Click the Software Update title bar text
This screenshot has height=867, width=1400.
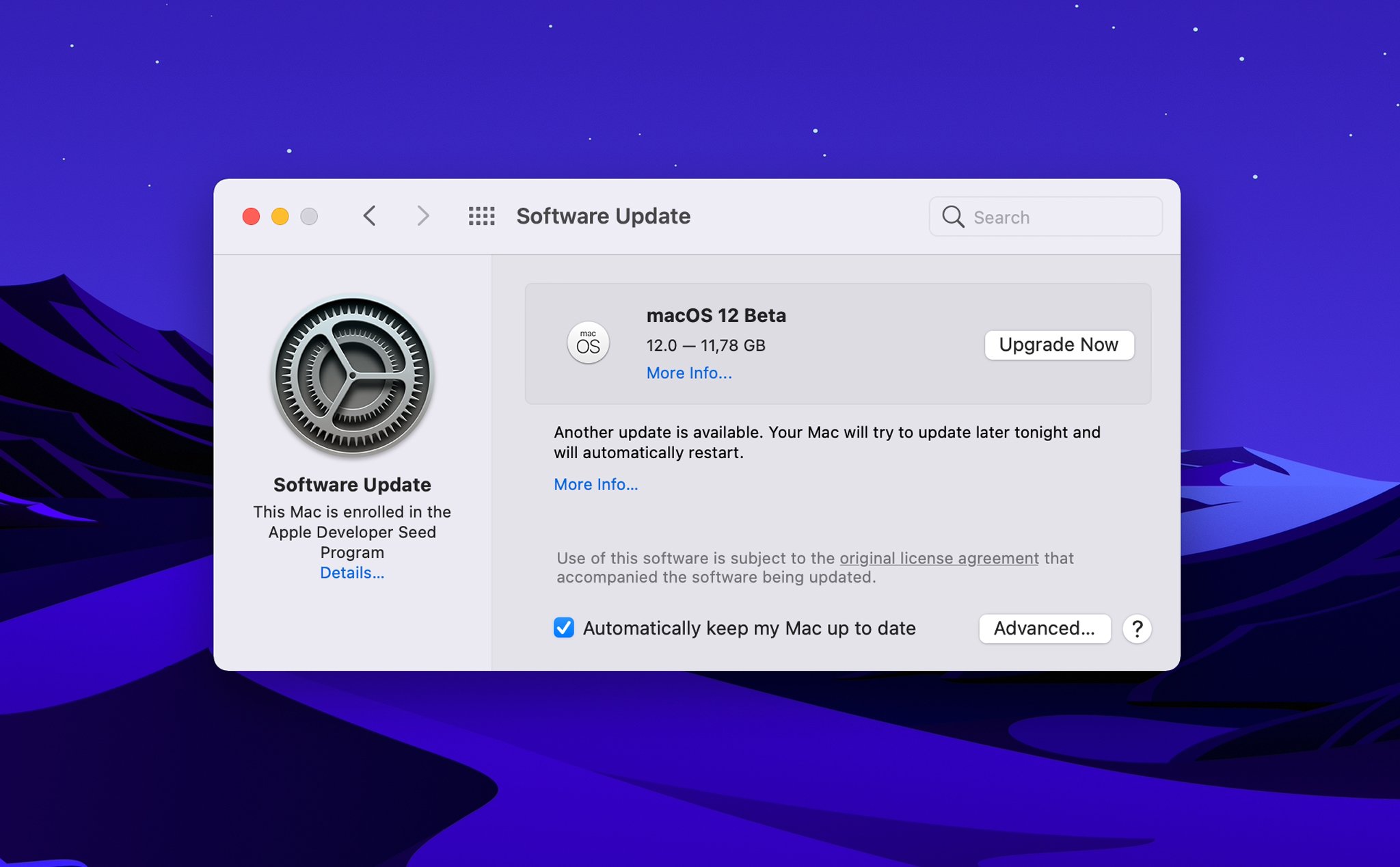pyautogui.click(x=602, y=216)
